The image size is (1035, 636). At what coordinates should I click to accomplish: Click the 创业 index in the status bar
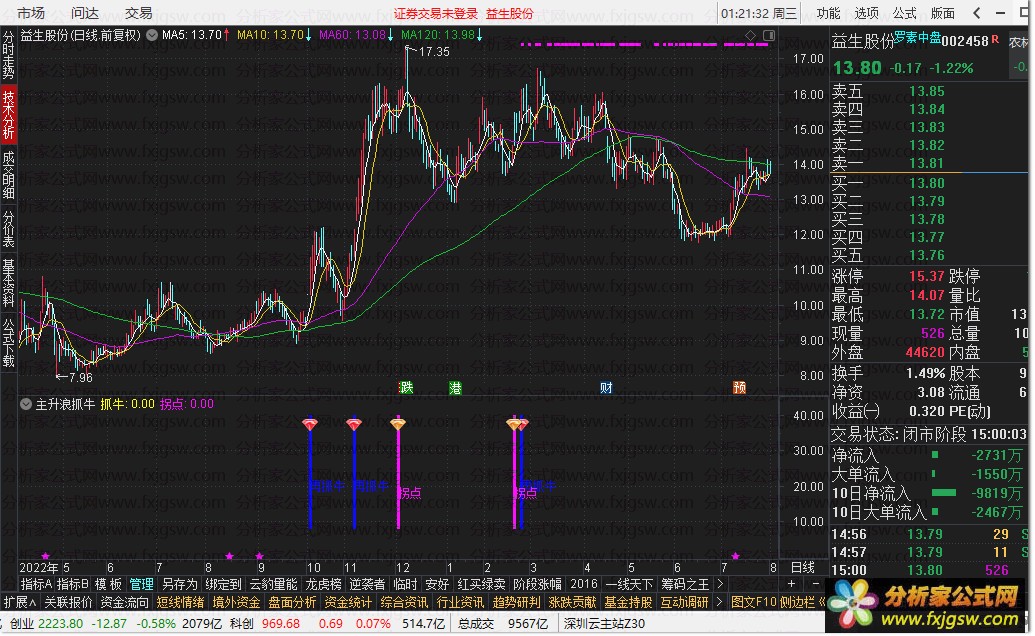click(22, 623)
